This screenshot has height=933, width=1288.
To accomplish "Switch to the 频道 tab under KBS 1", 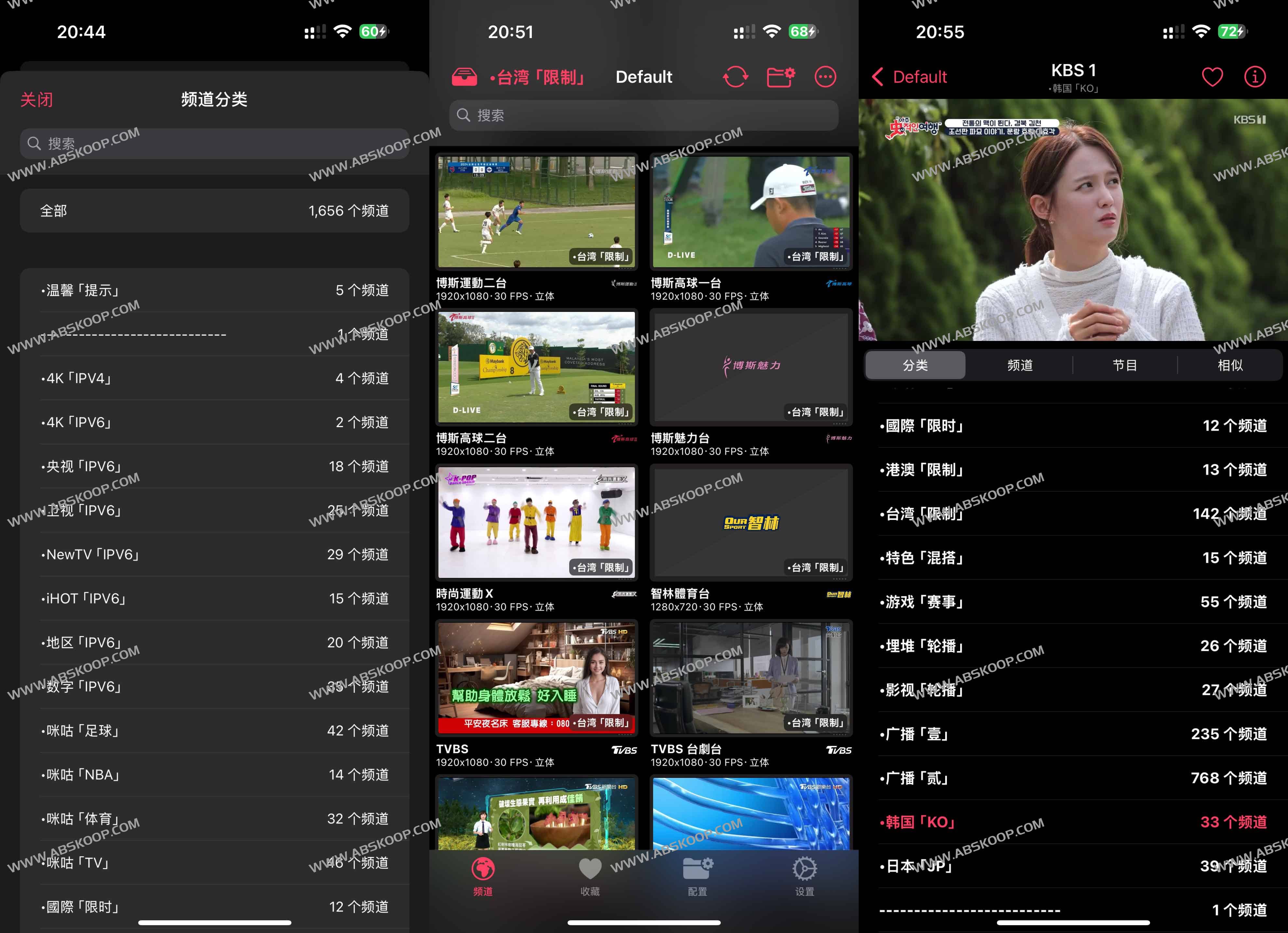I will 1019,365.
